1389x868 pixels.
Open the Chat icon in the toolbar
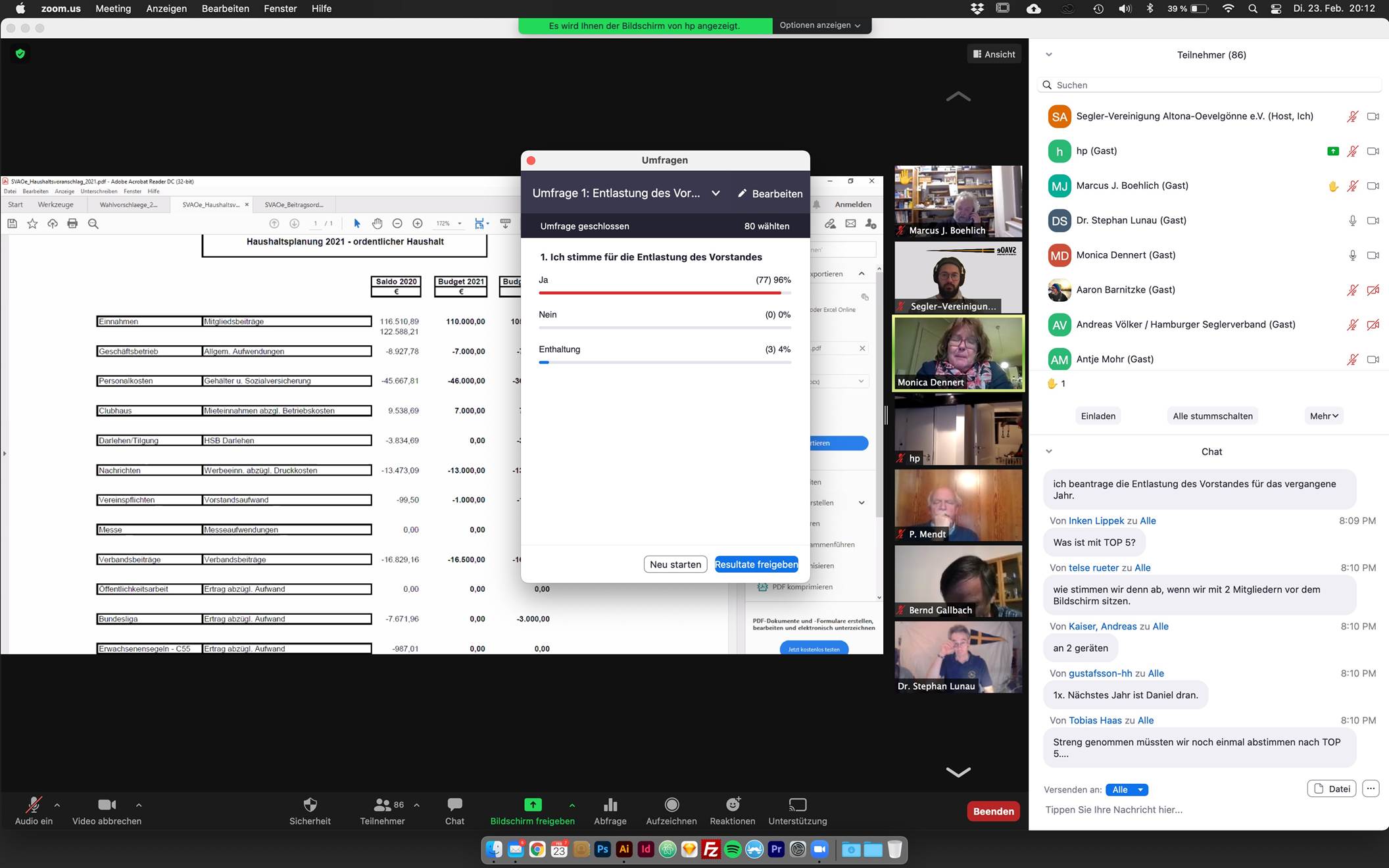pos(454,804)
